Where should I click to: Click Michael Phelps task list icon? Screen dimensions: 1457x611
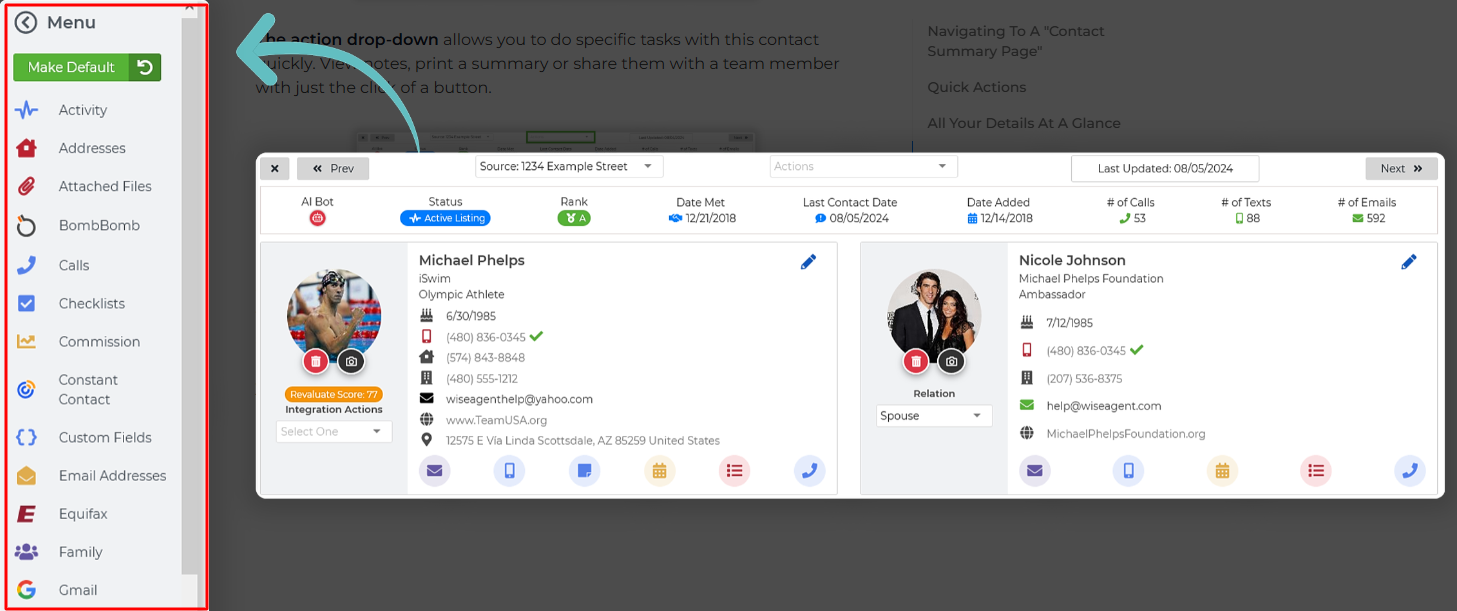[735, 471]
